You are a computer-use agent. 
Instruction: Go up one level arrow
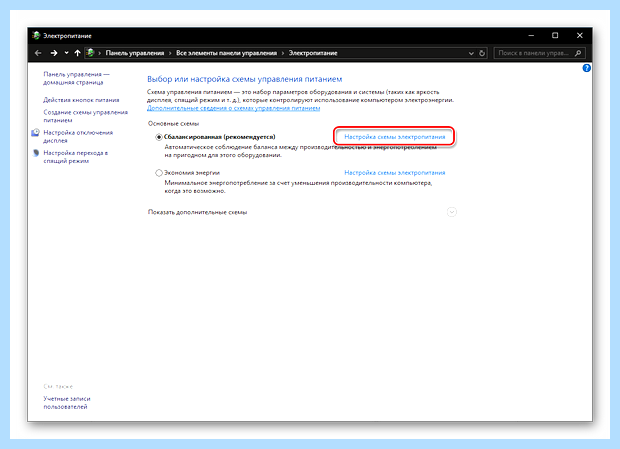(x=77, y=53)
